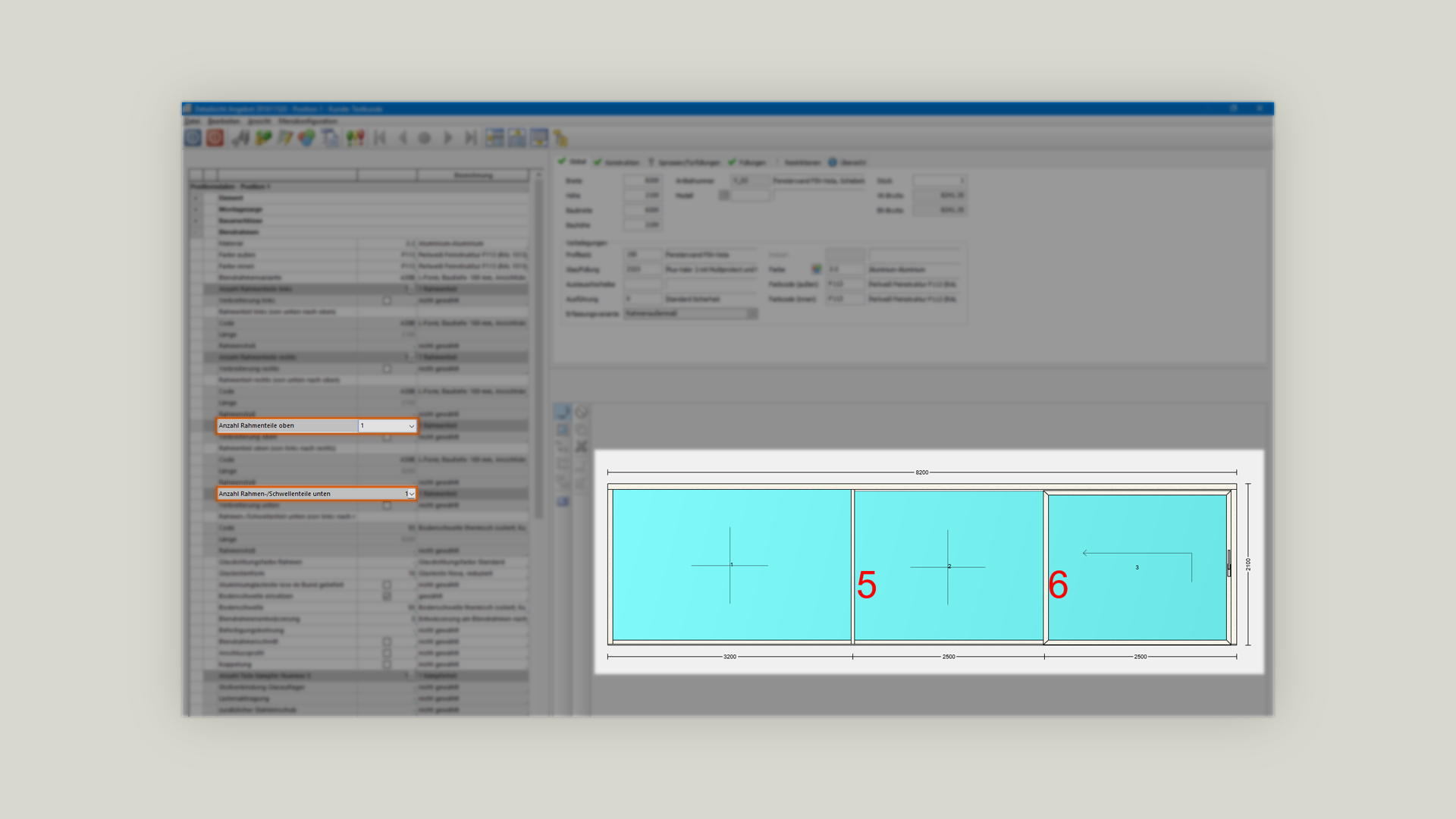Select sliding sash pane 3 in the drawing
Image resolution: width=1456 pixels, height=819 pixels.
coord(1137,567)
